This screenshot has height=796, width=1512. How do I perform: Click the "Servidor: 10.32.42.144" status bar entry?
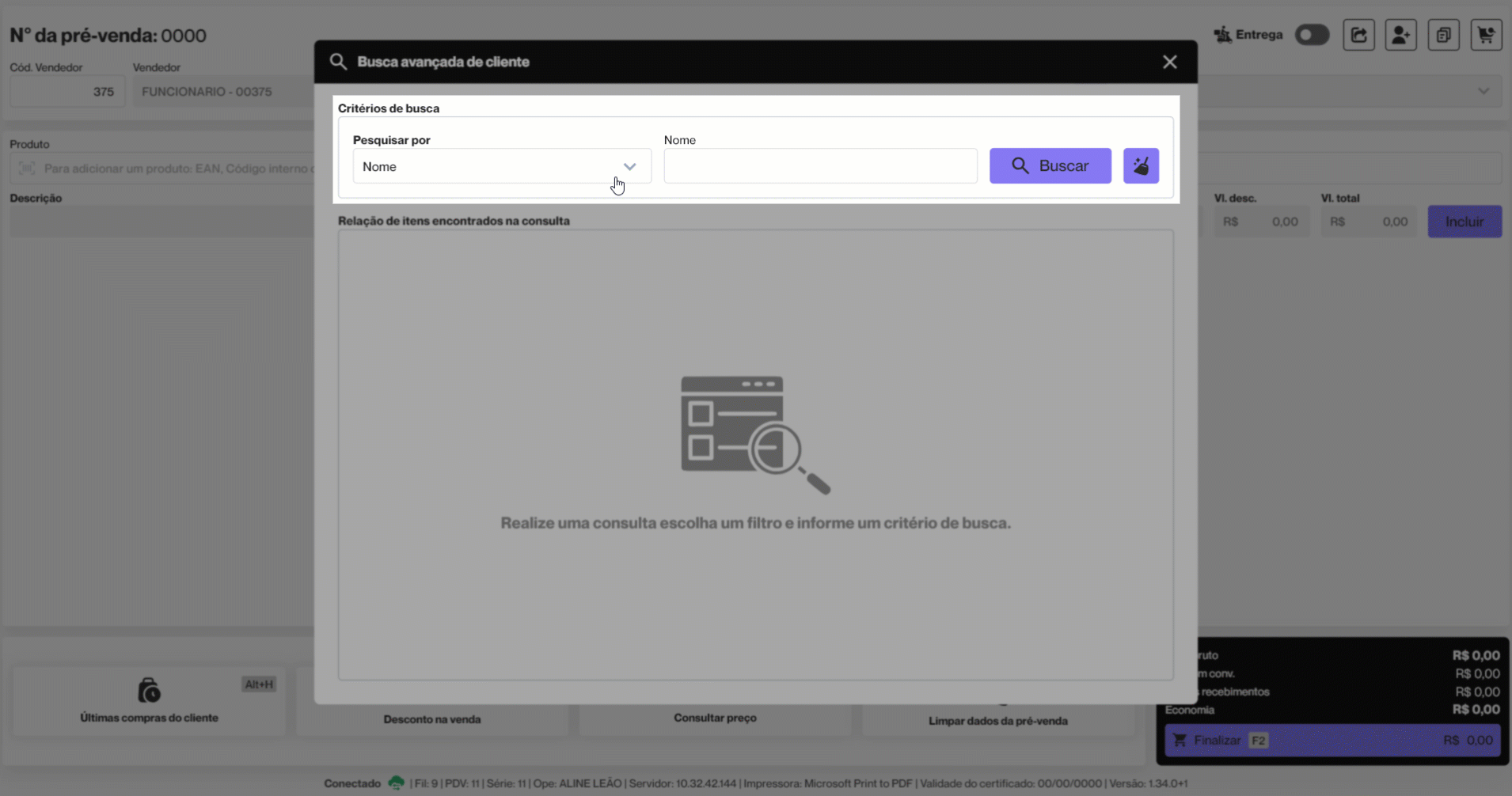click(682, 783)
